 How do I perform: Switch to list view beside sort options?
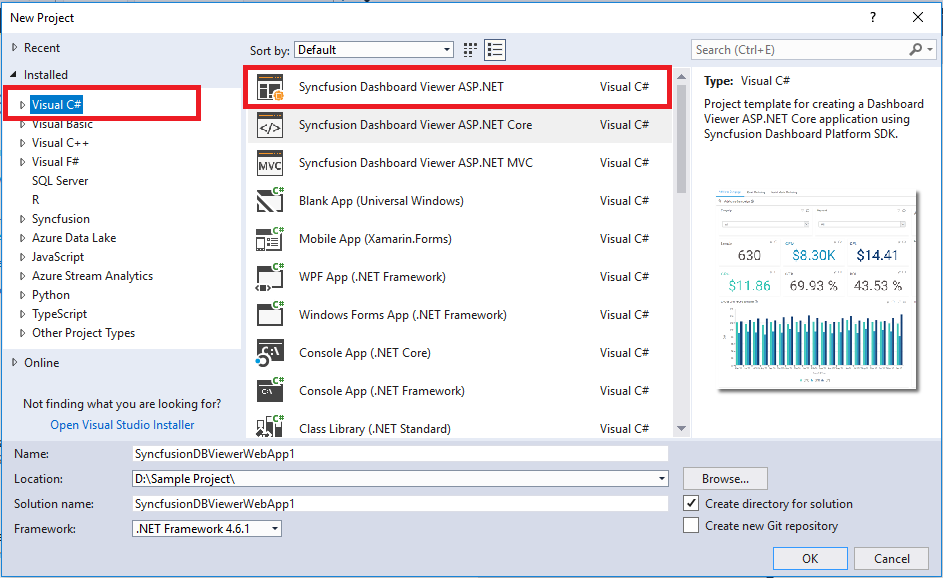click(x=494, y=49)
